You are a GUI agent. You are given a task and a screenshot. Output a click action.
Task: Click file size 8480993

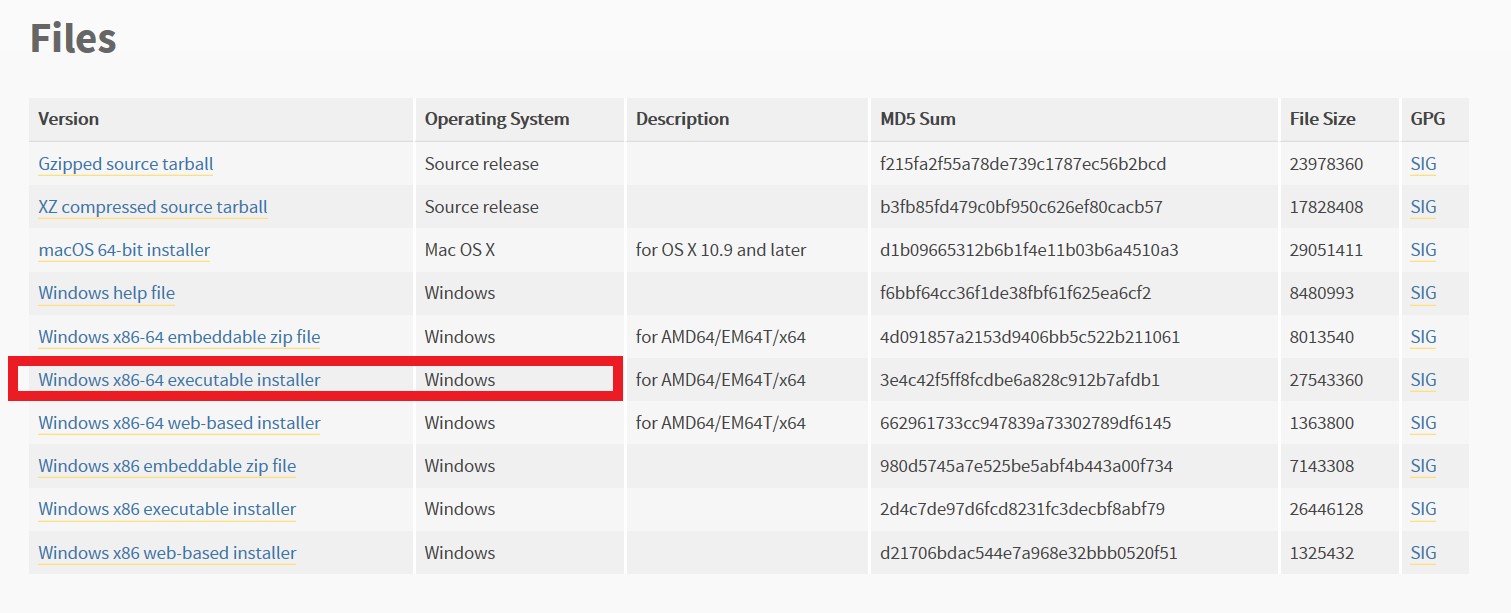1322,293
